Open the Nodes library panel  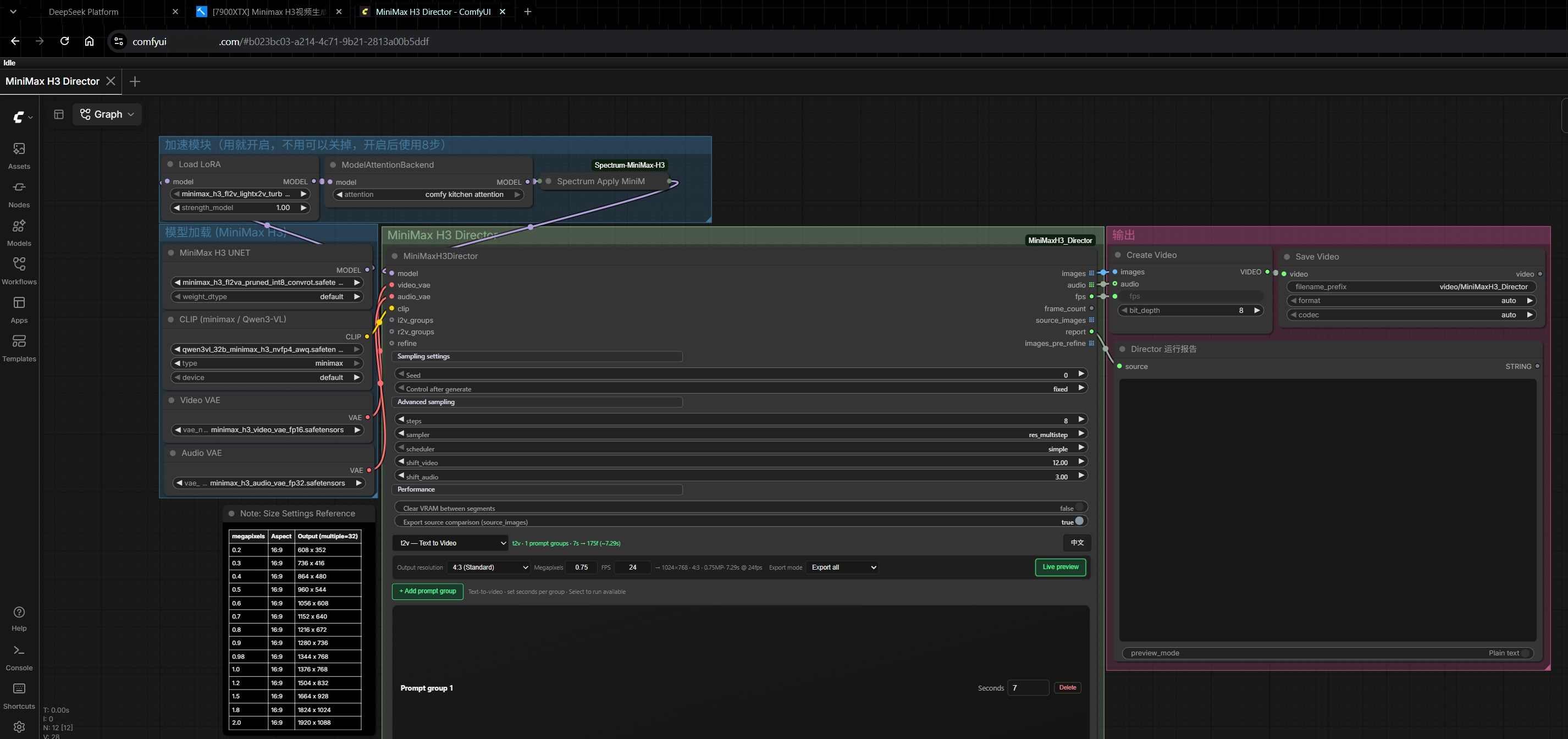[19, 194]
